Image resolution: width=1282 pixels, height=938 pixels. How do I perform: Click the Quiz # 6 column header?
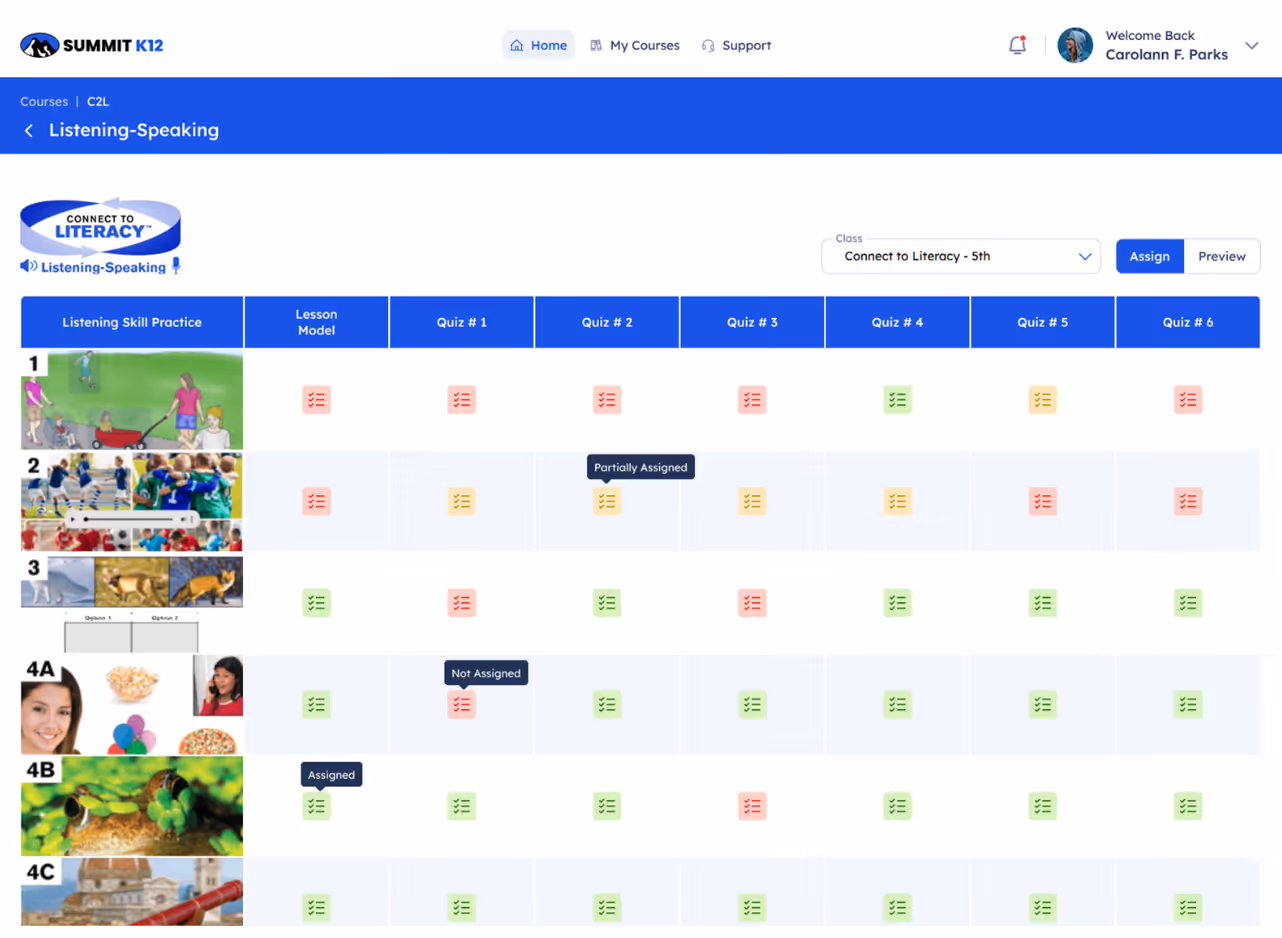1188,322
